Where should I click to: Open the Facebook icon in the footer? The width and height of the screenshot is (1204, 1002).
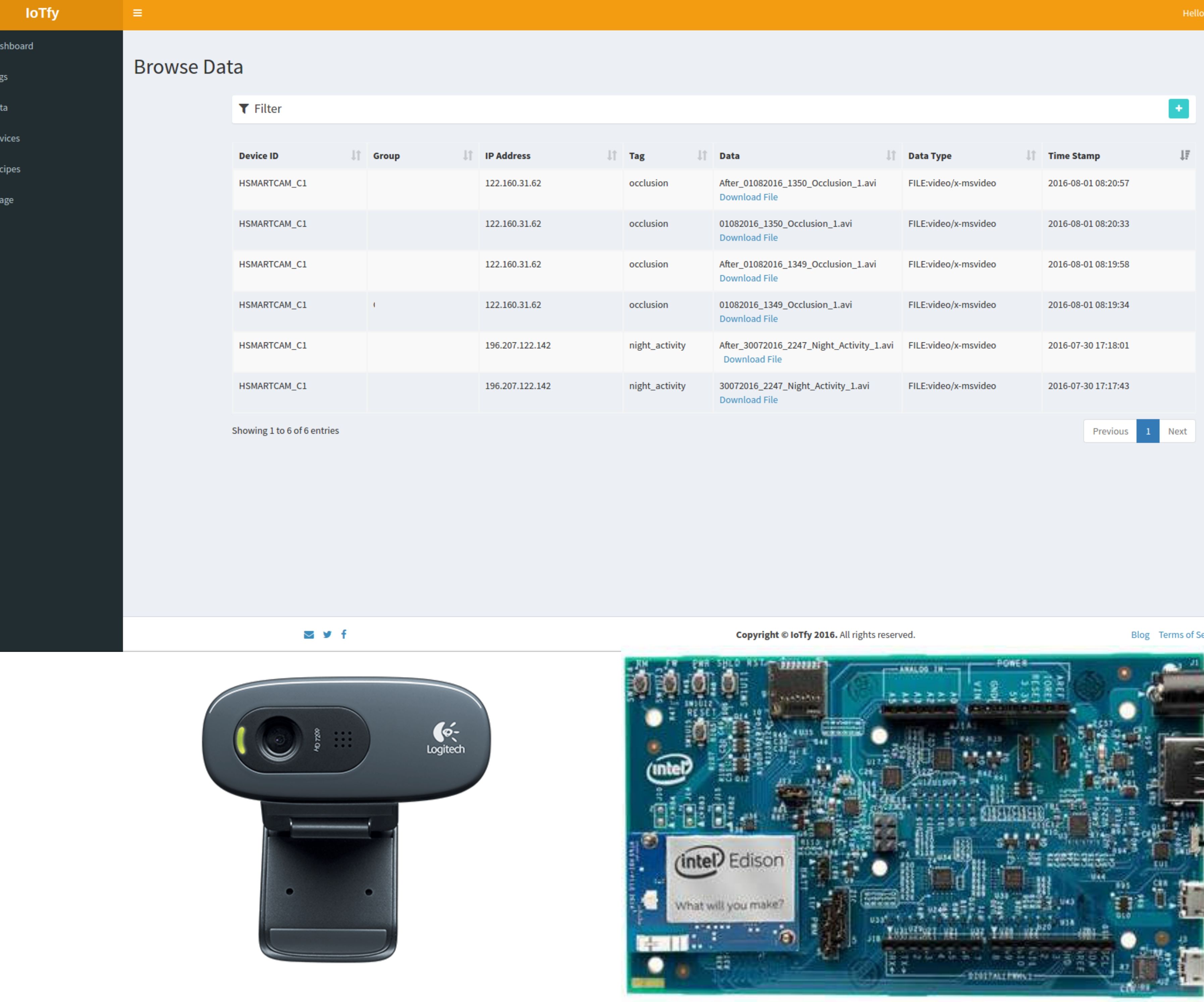(344, 634)
